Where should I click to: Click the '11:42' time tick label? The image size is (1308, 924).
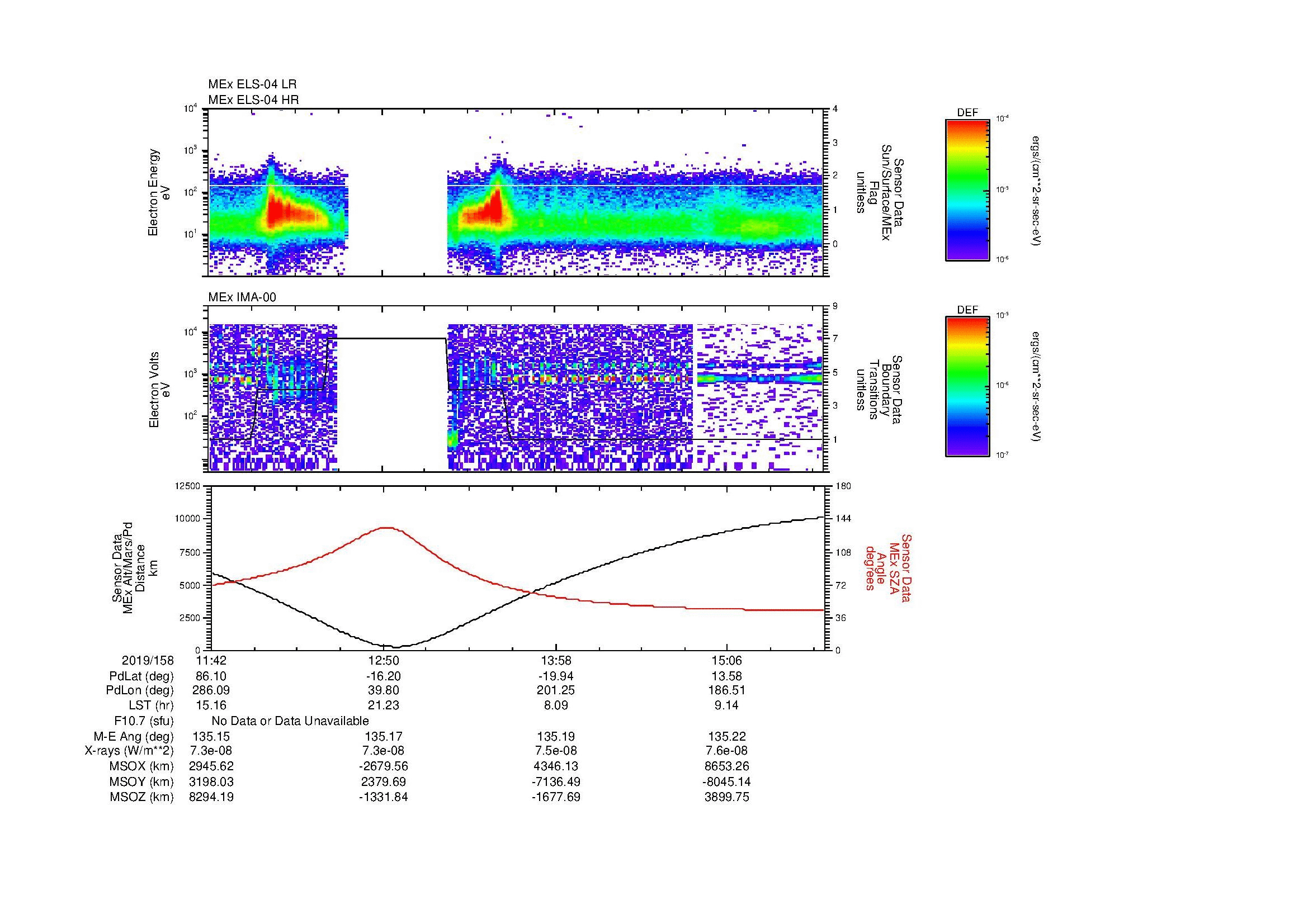click(x=211, y=661)
